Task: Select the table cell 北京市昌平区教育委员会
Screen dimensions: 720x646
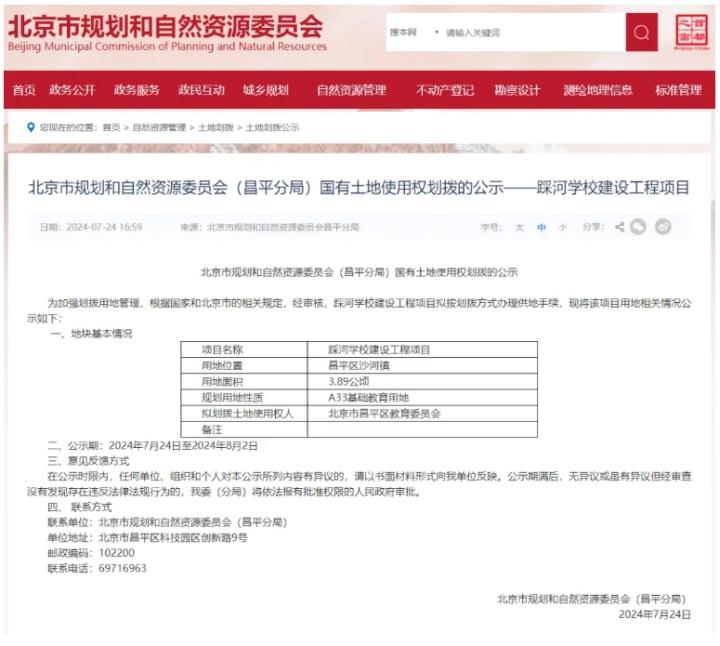Action: 422,414
